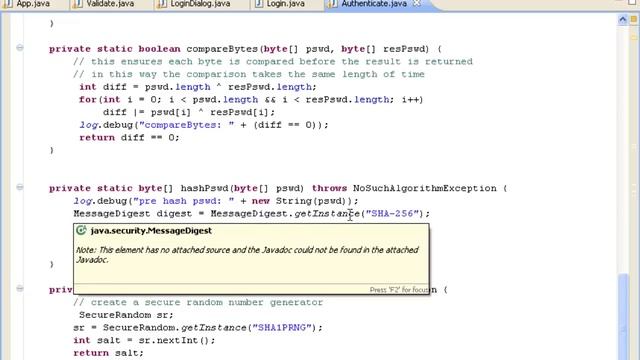Click the hashPswd method name

[204, 189]
